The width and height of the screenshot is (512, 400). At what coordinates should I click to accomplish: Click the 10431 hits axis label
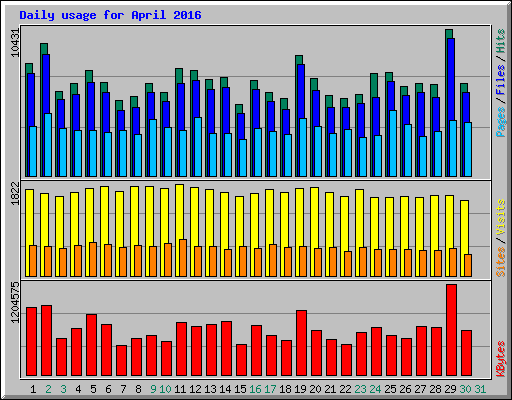(x=15, y=43)
